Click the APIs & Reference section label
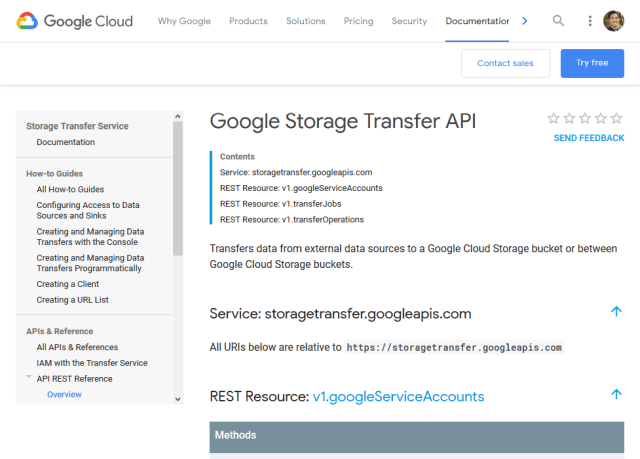 tap(60, 331)
